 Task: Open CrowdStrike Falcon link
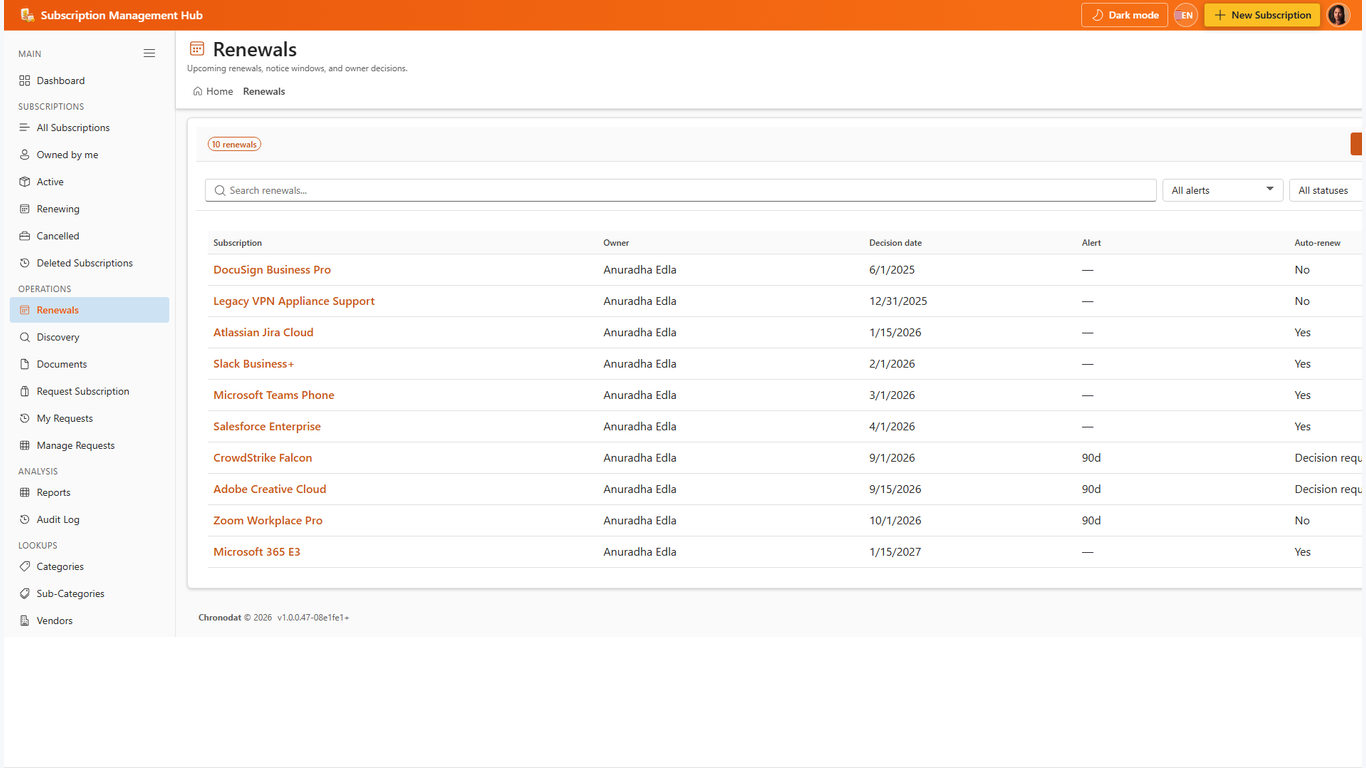click(x=263, y=458)
